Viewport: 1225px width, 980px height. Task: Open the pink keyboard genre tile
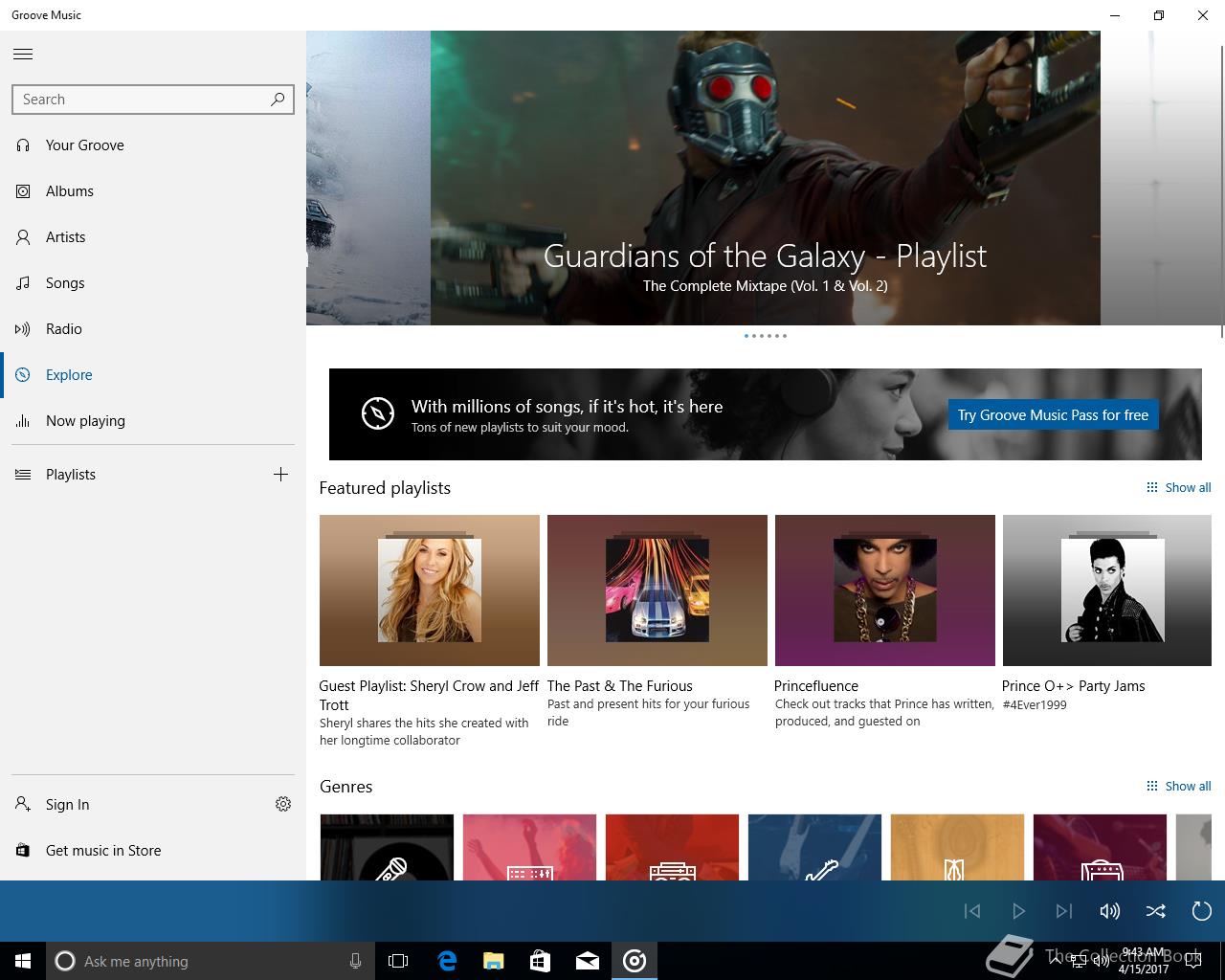click(529, 847)
